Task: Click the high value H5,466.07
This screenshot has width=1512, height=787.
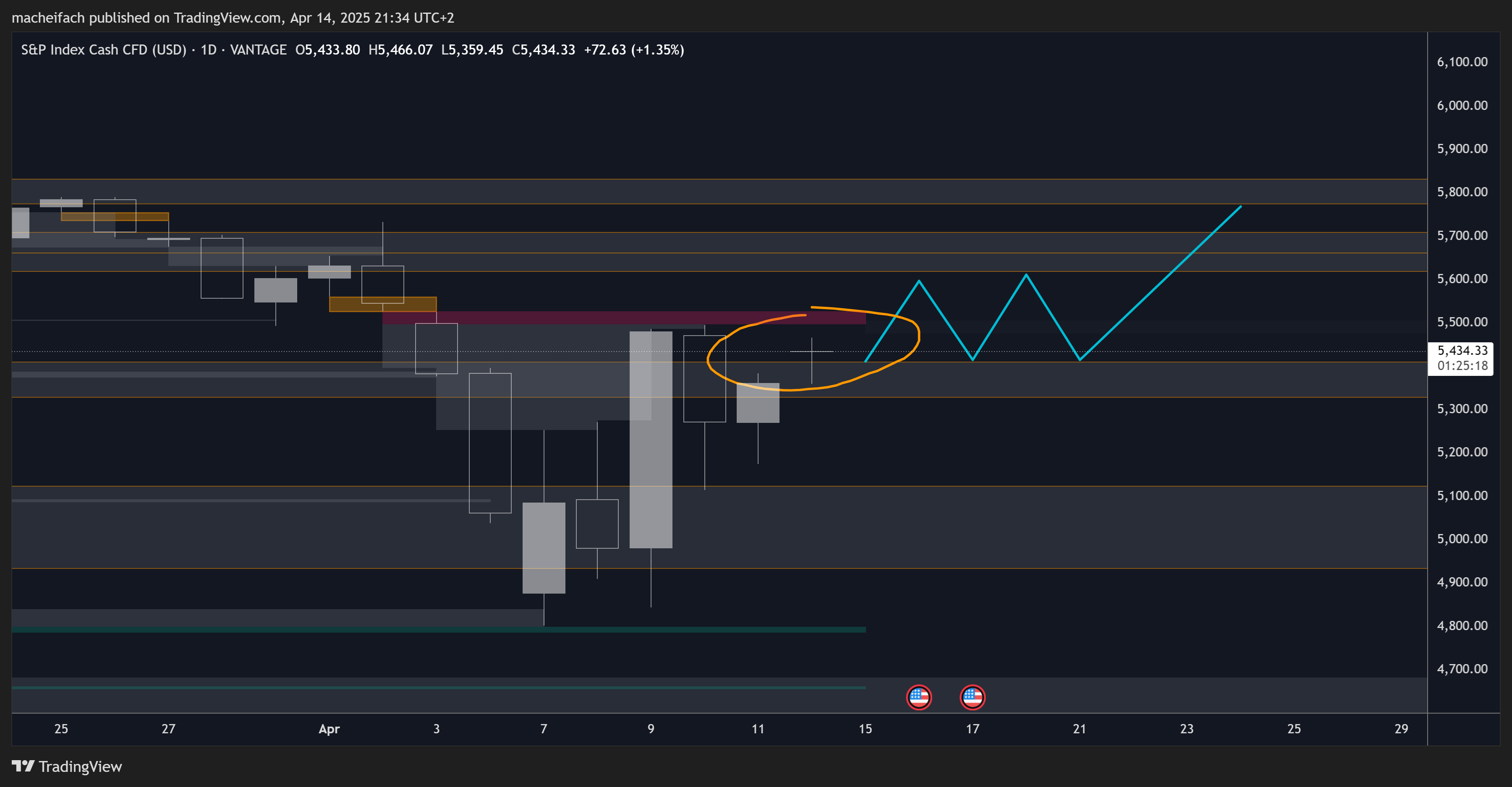Action: click(400, 50)
